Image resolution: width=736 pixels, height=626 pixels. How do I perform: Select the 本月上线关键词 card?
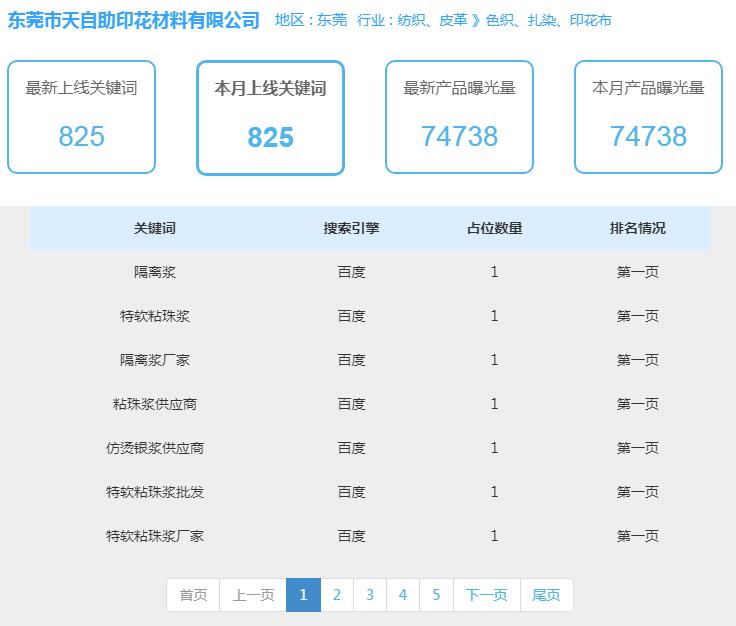[270, 118]
